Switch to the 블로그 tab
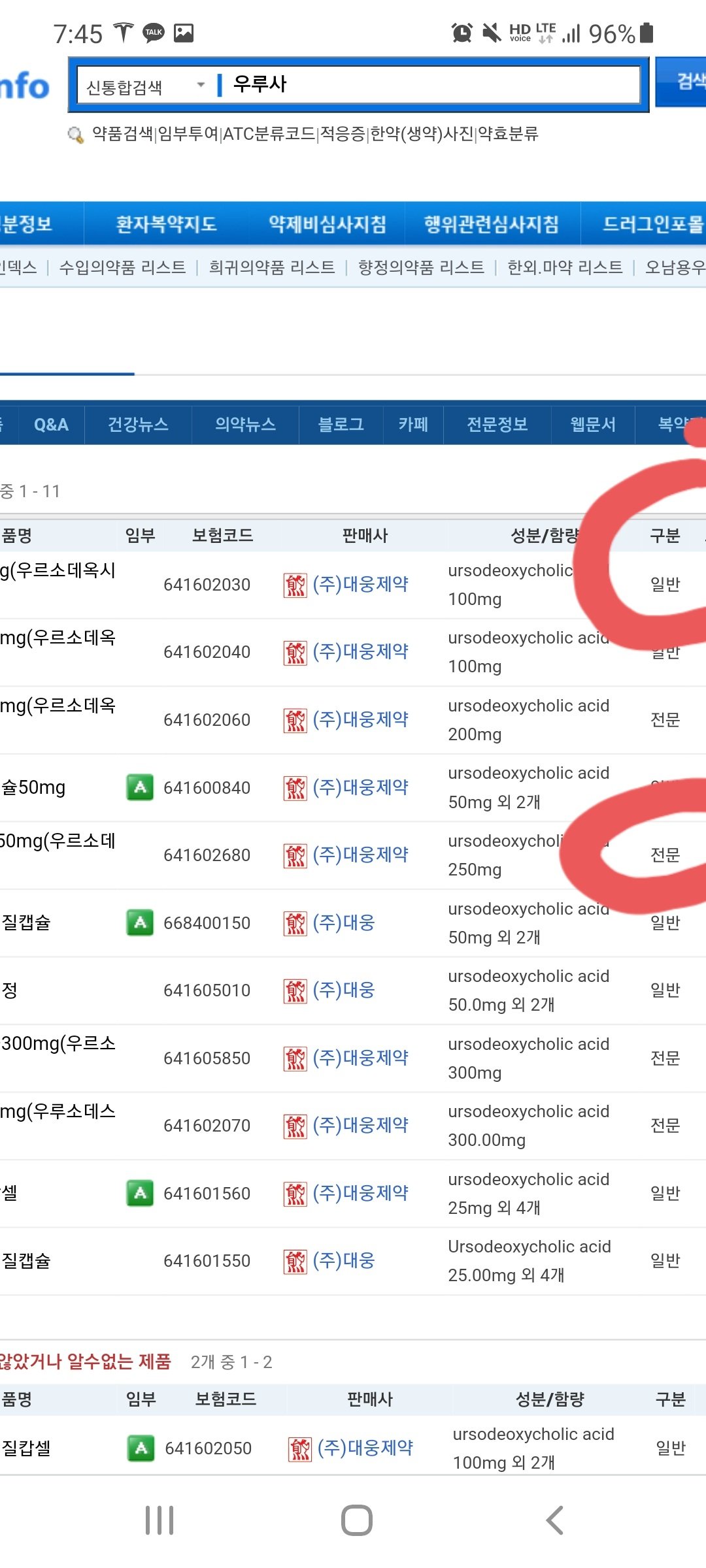The height and width of the screenshot is (1568, 706). [341, 425]
